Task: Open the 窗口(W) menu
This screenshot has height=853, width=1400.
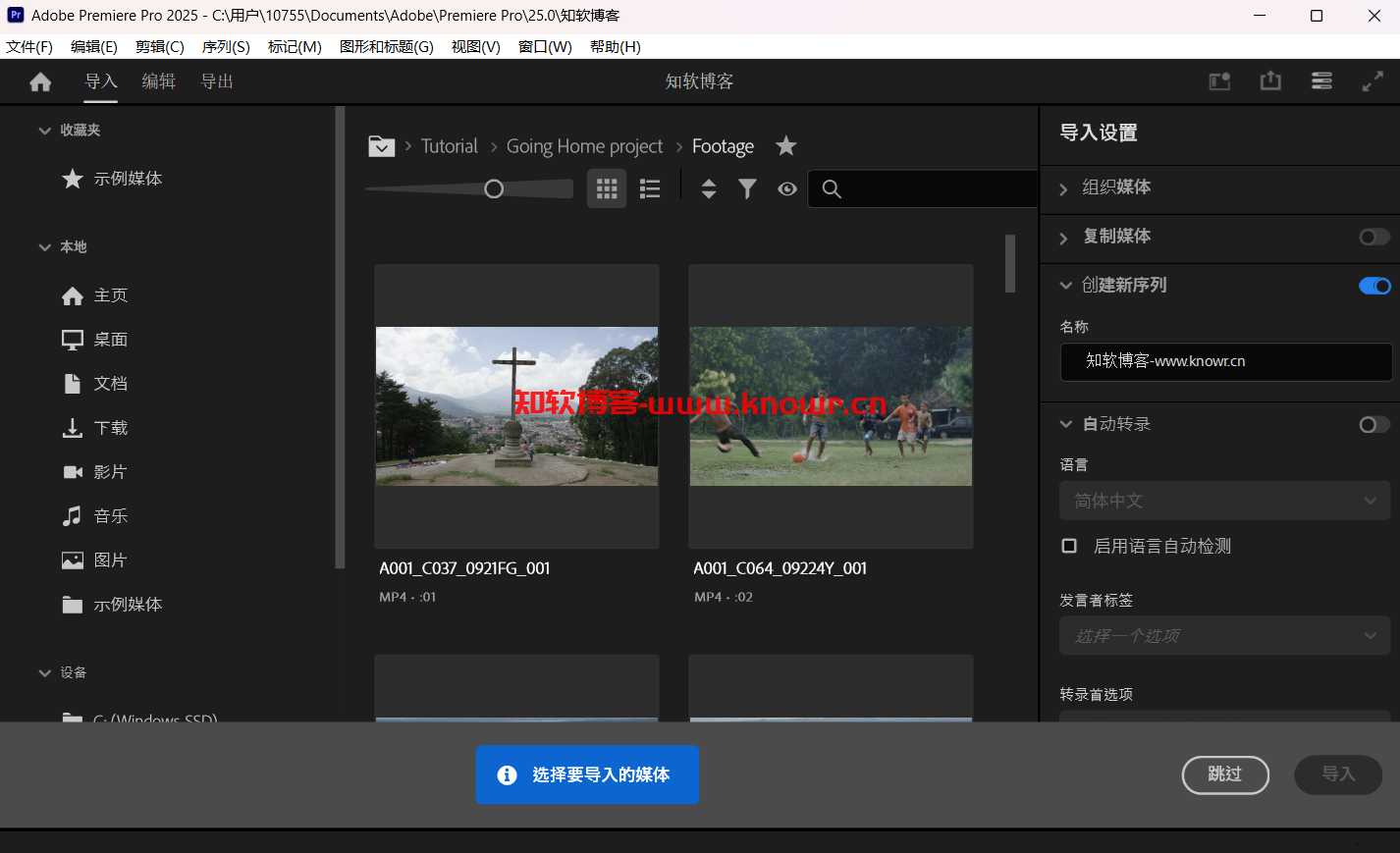Action: [x=545, y=46]
